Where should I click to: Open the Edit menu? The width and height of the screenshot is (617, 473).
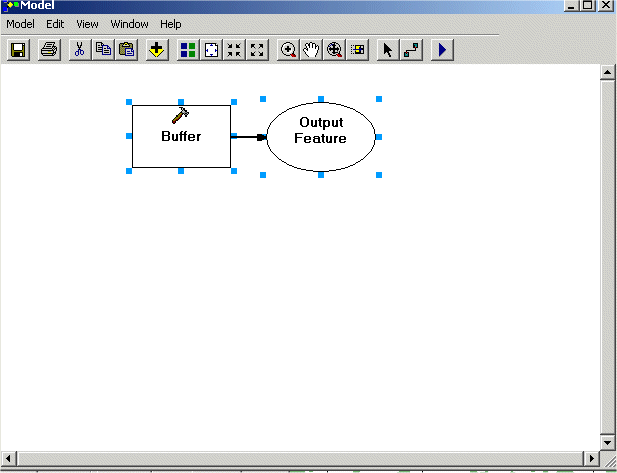(55, 24)
